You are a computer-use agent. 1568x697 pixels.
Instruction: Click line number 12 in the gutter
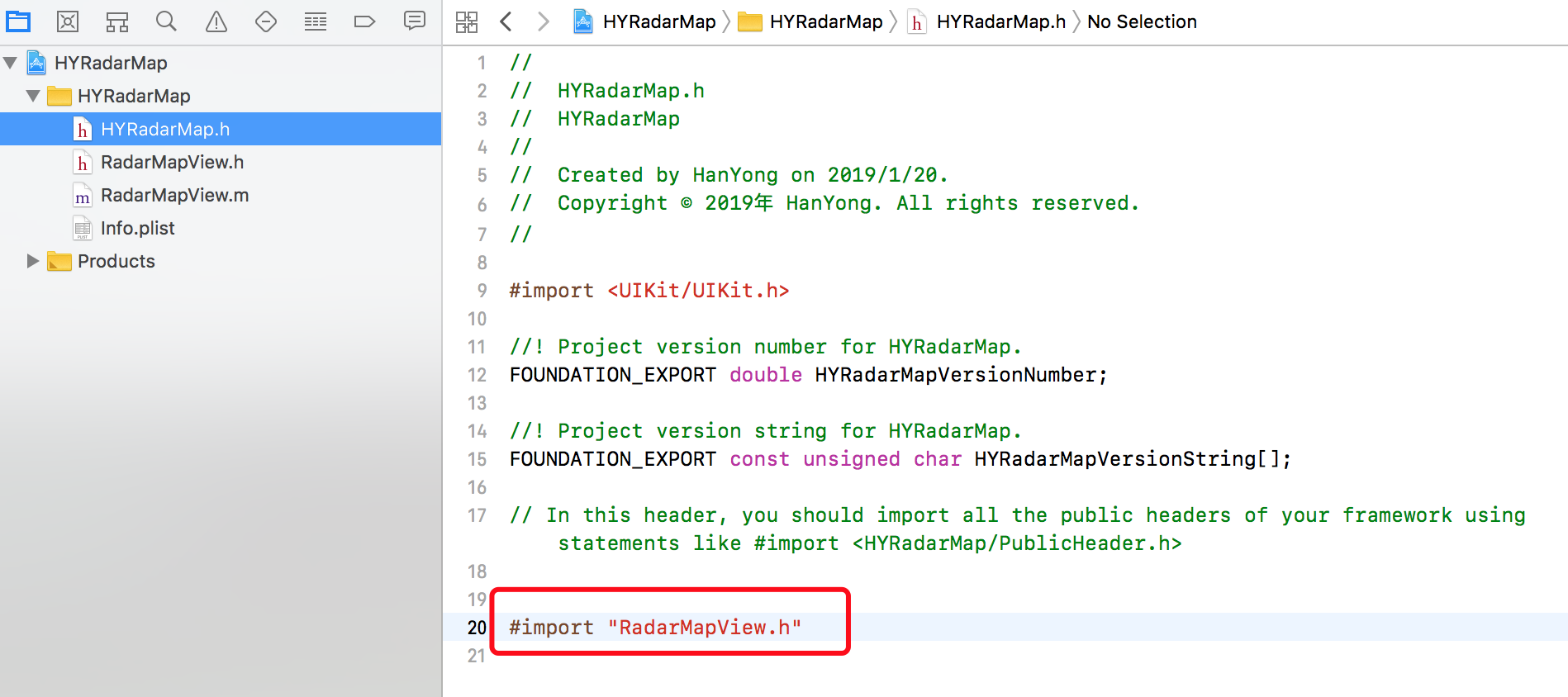point(477,375)
